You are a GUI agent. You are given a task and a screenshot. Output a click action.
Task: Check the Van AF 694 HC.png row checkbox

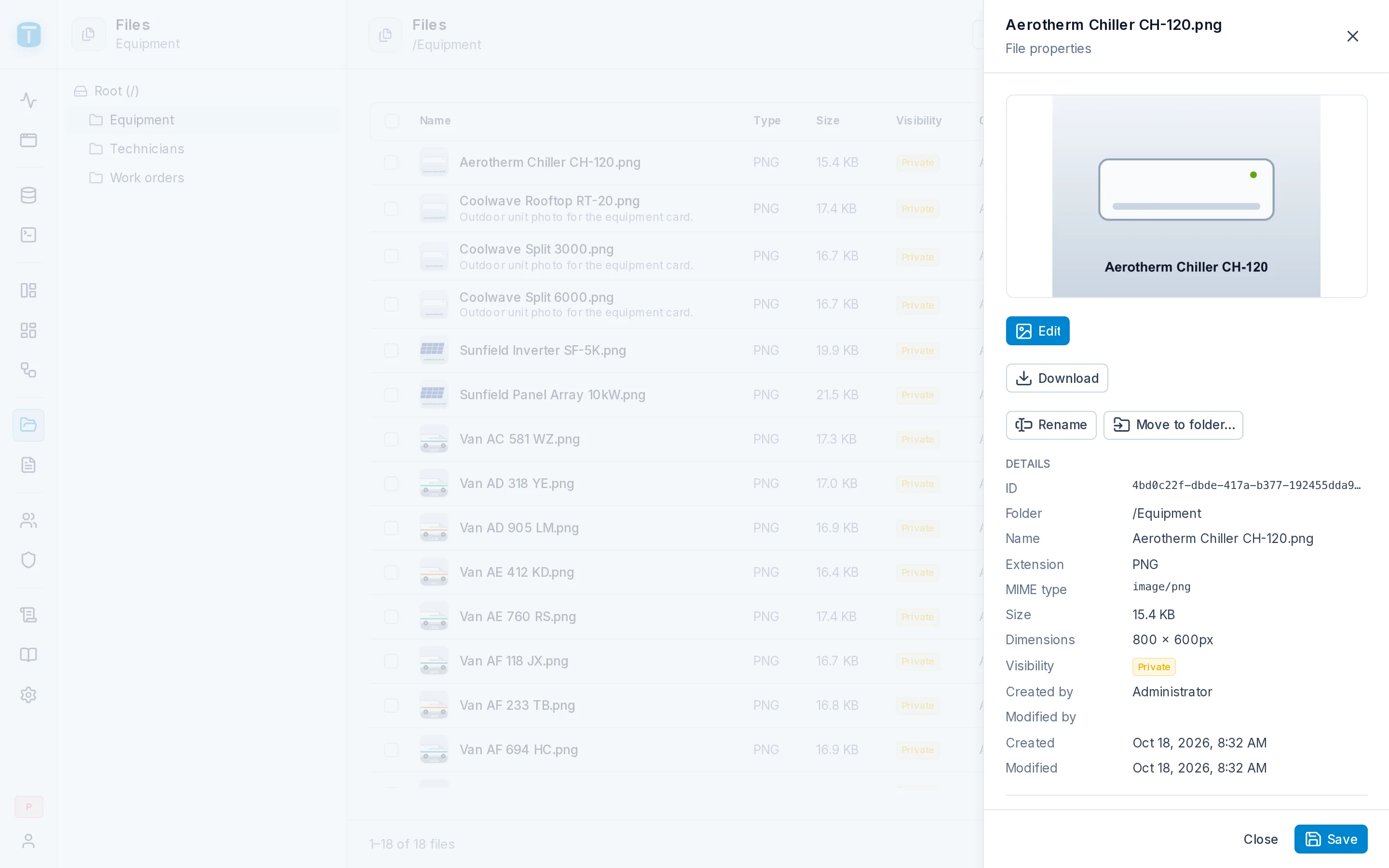click(392, 750)
